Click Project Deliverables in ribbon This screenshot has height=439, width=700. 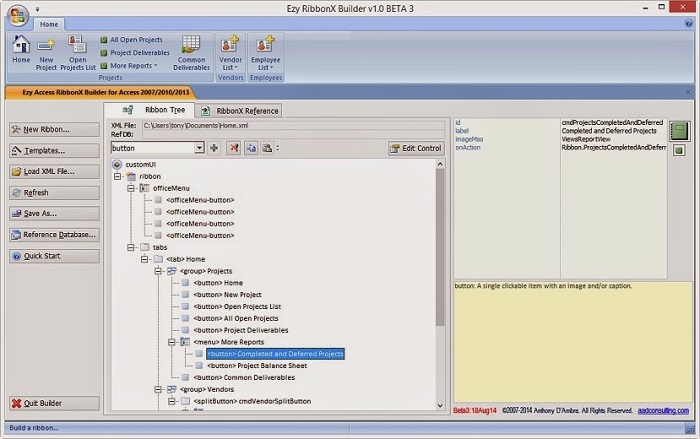pos(135,53)
